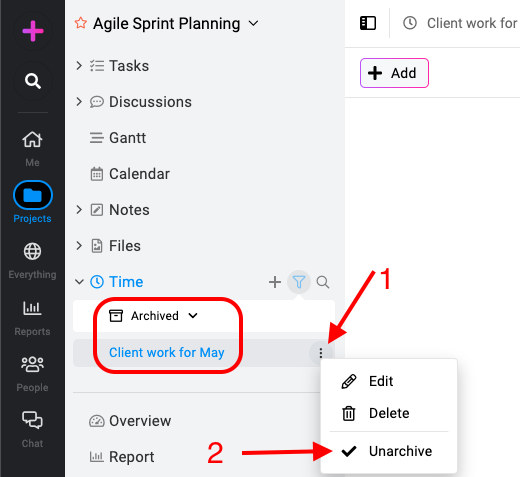Collapse the Time section chevron
Image resolution: width=520 pixels, height=477 pixels.
(79, 282)
